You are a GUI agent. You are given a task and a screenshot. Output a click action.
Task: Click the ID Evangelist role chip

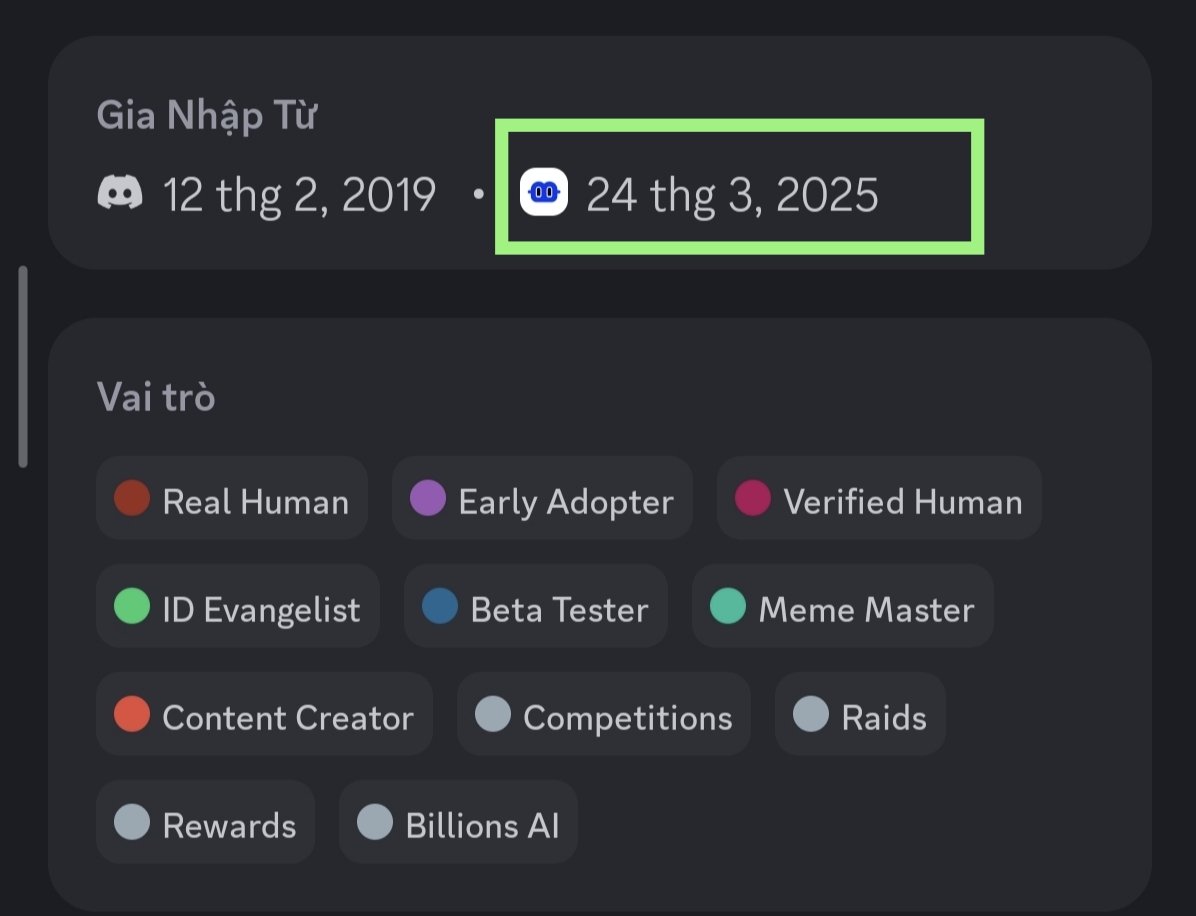[x=238, y=607]
